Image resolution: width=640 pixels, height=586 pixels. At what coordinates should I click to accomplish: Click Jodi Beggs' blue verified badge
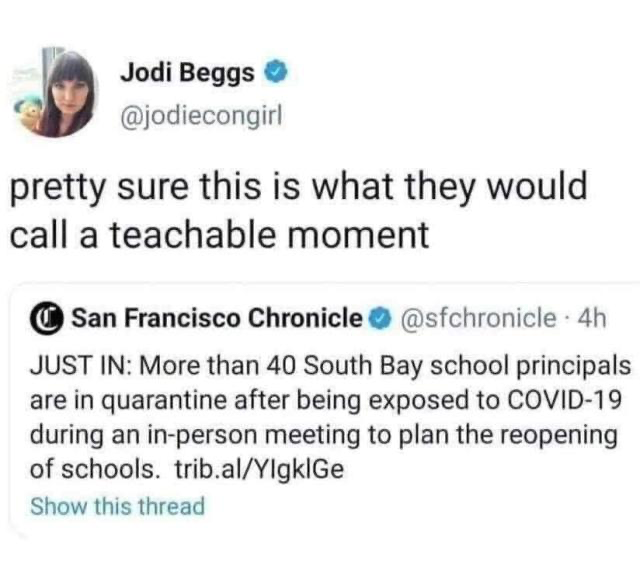tap(277, 73)
